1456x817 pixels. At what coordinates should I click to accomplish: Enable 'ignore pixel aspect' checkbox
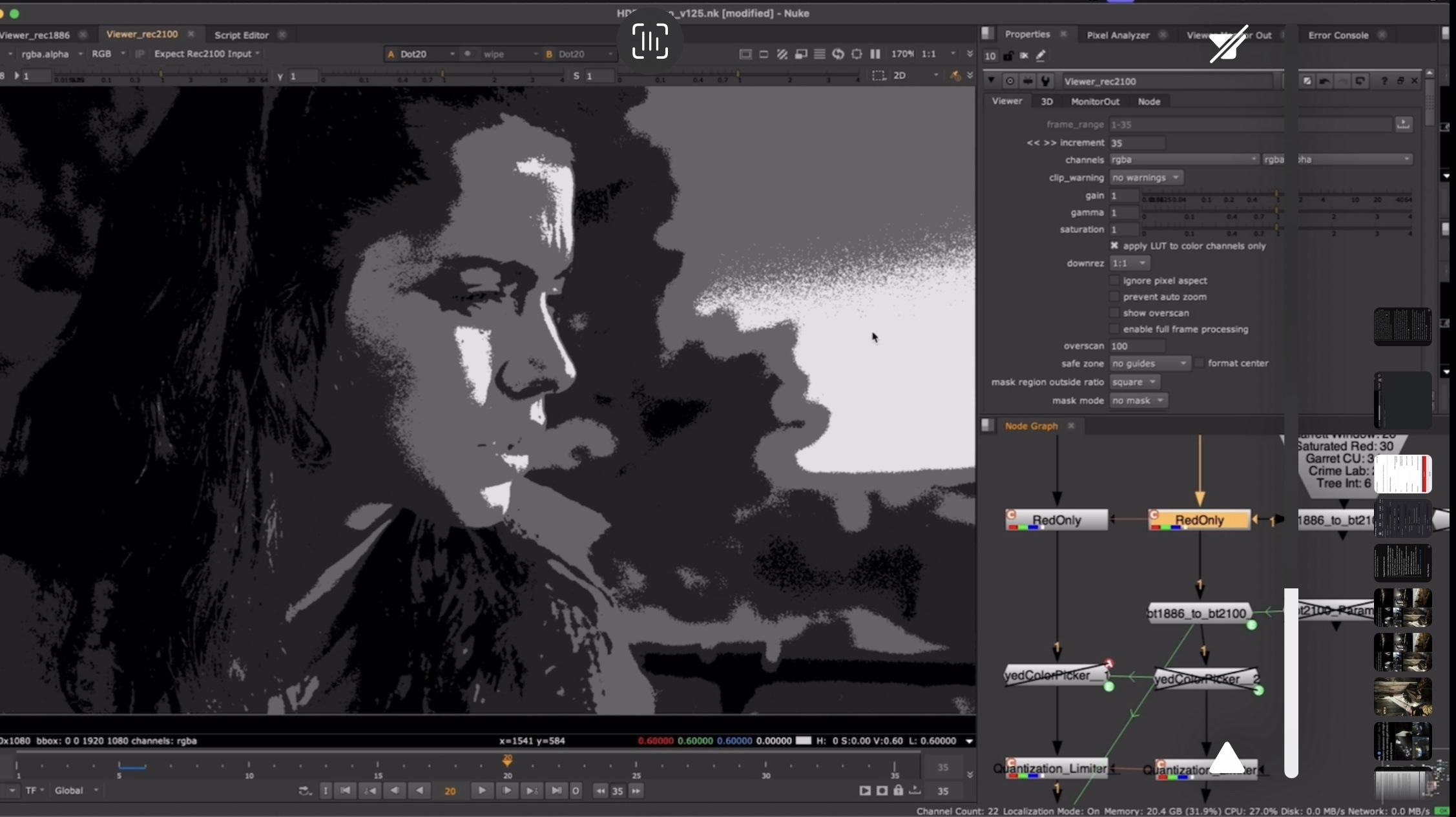tap(1114, 280)
